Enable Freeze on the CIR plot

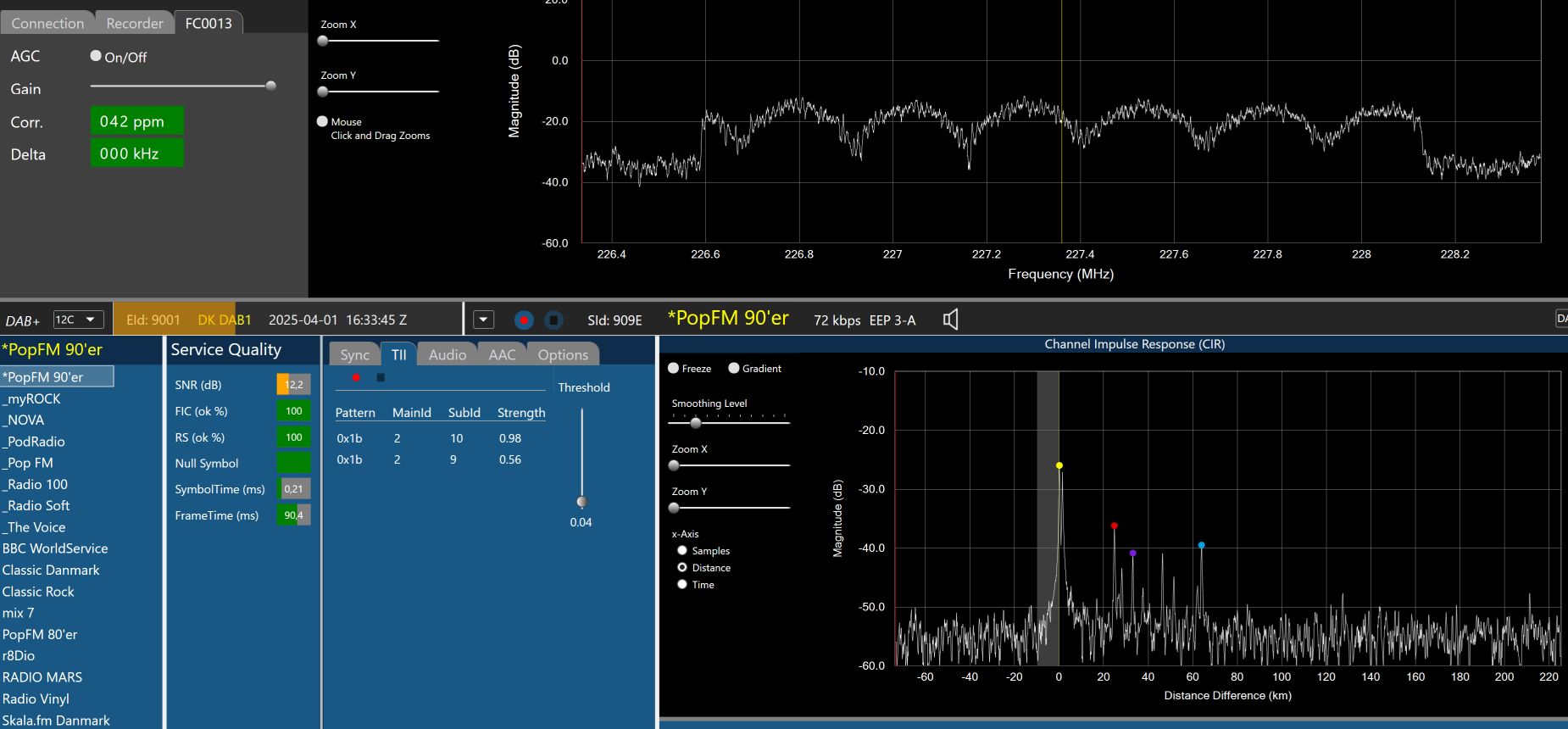coord(674,368)
